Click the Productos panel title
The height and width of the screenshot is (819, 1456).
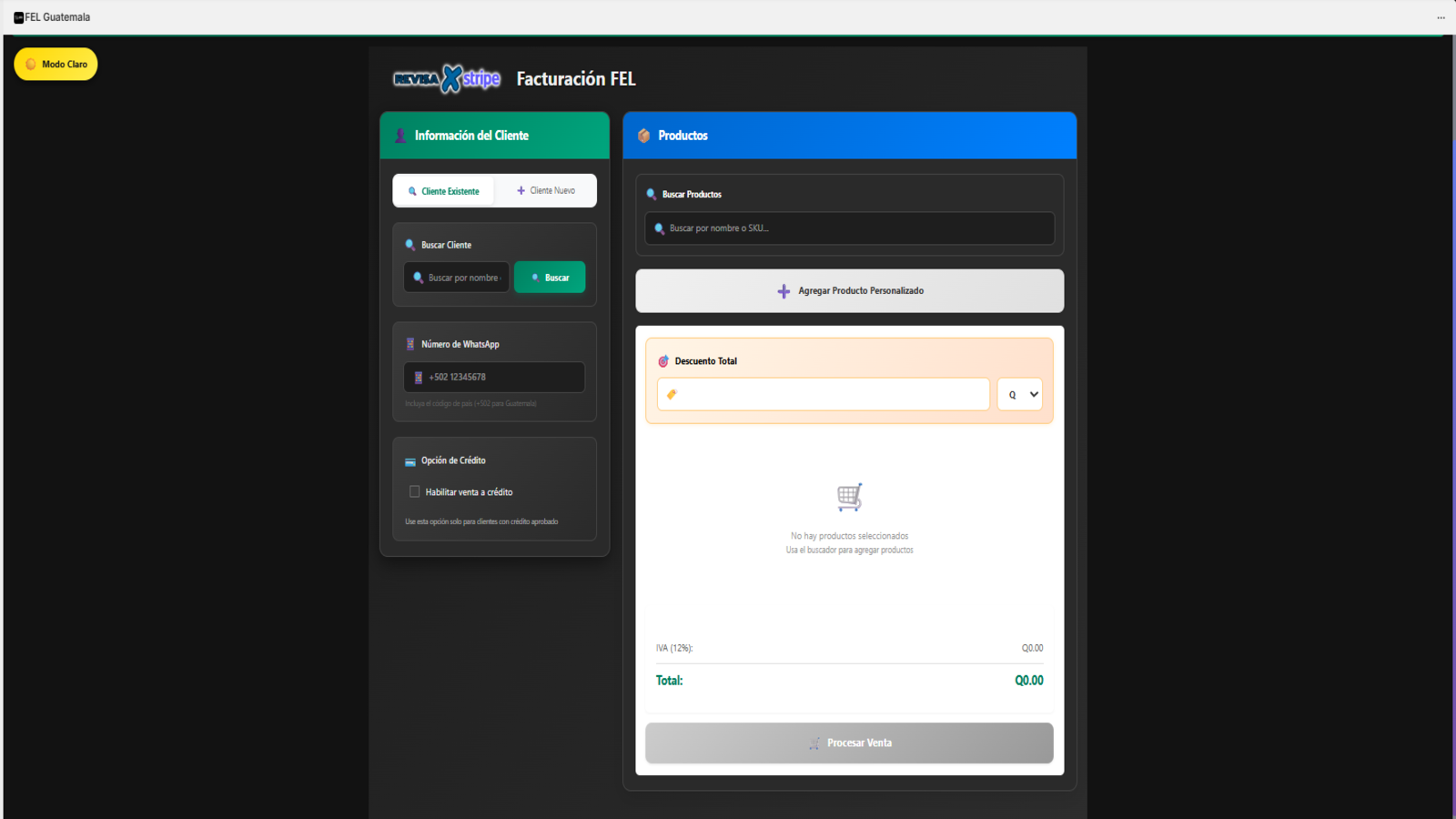click(682, 136)
